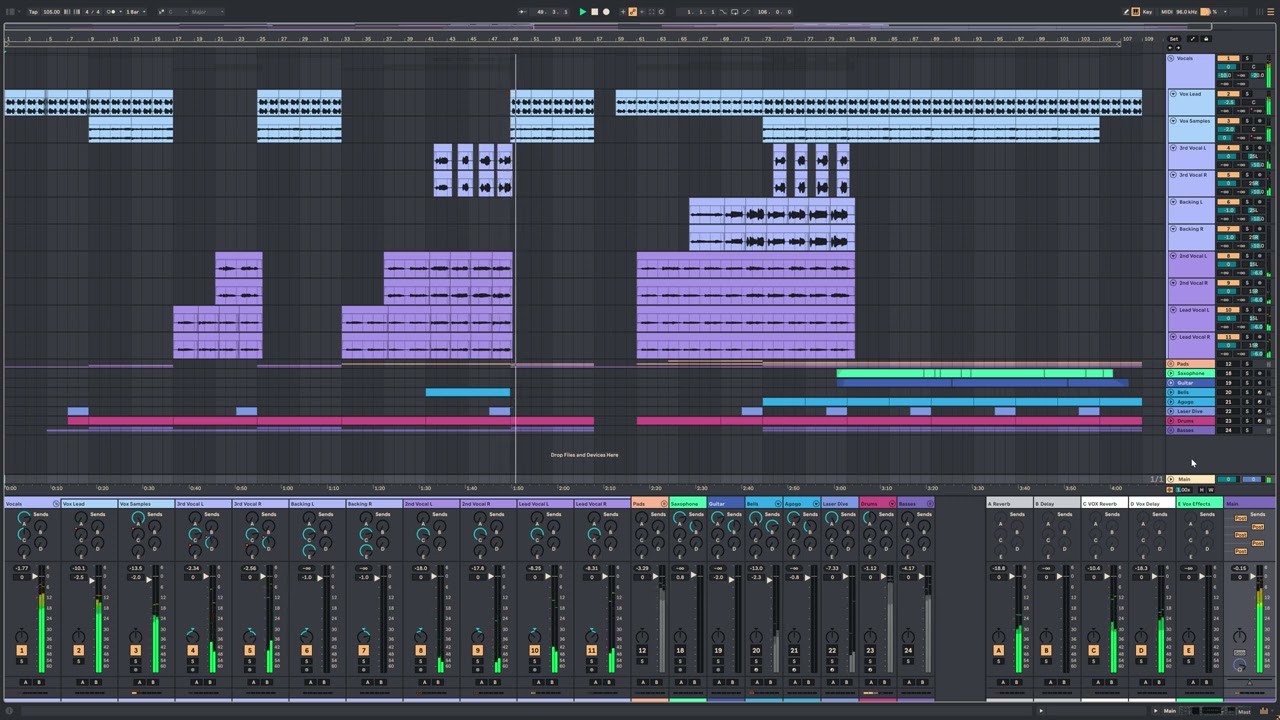Collapse the 3rd Vocal L track
This screenshot has width=1280, height=720.
[x=1173, y=148]
